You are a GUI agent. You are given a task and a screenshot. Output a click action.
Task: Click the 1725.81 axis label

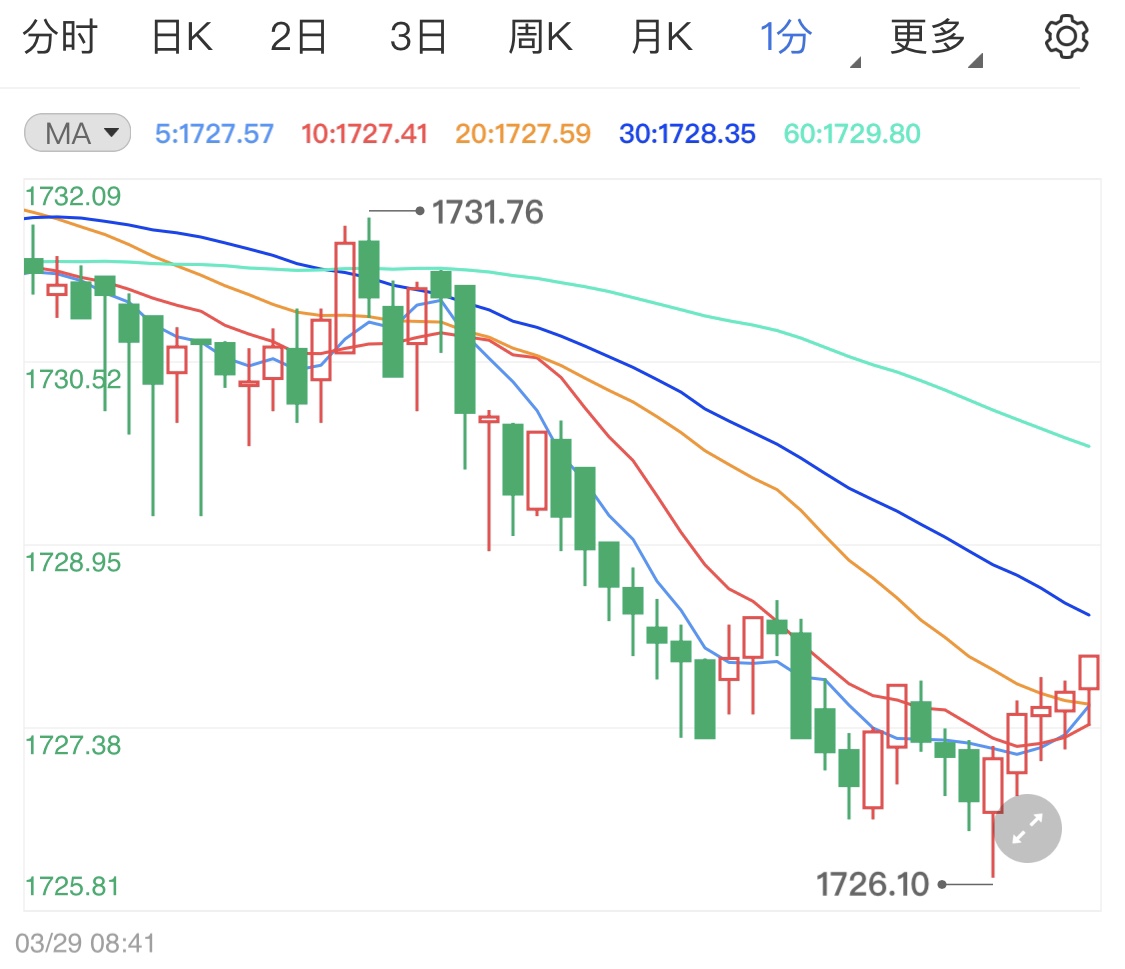72,887
